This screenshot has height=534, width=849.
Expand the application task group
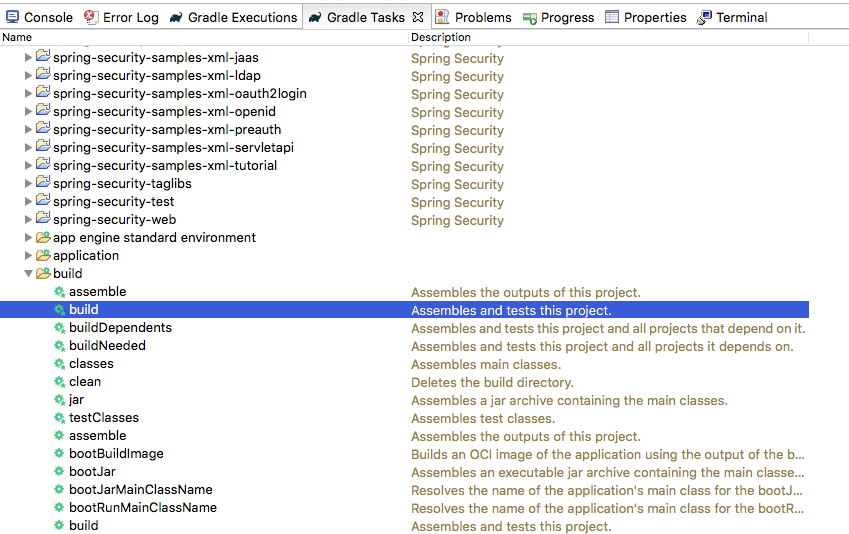tap(29, 256)
